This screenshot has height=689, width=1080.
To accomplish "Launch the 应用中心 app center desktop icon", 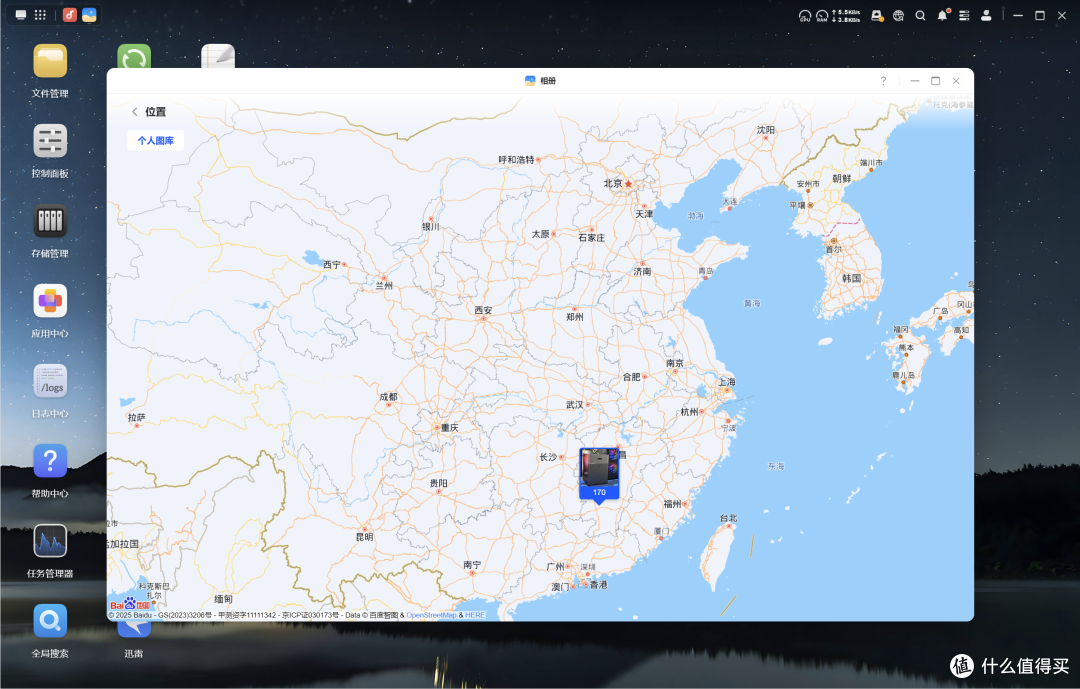I will 50,301.
